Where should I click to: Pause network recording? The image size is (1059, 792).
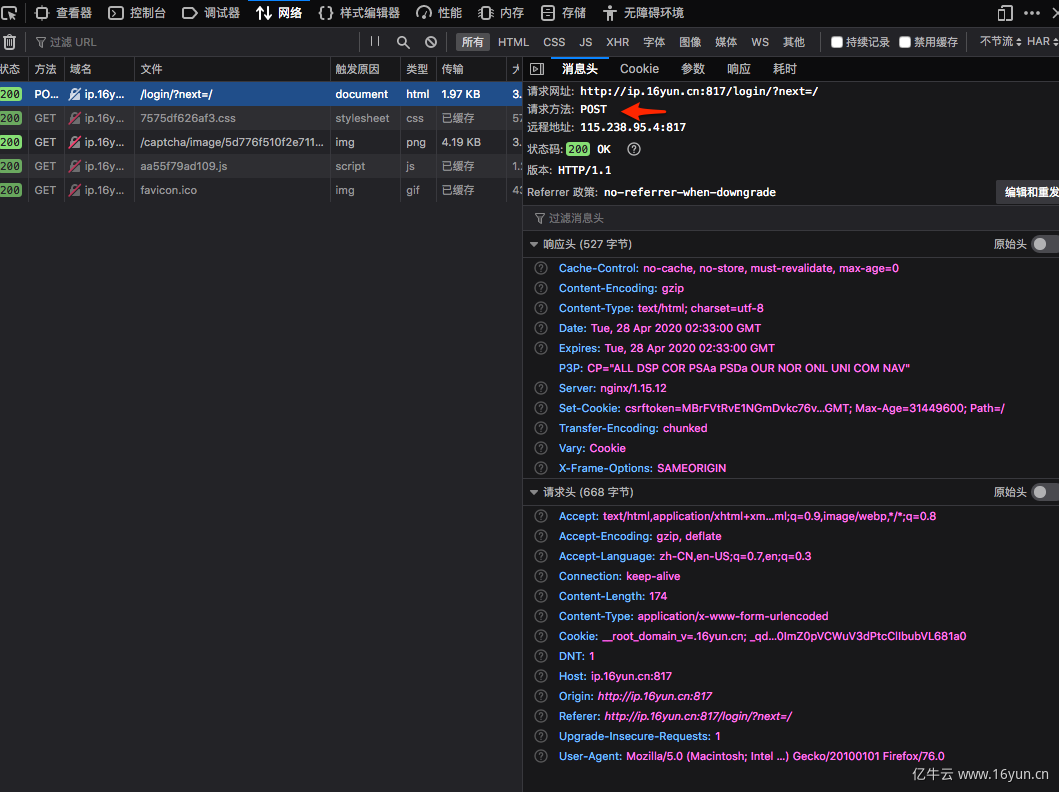(375, 42)
